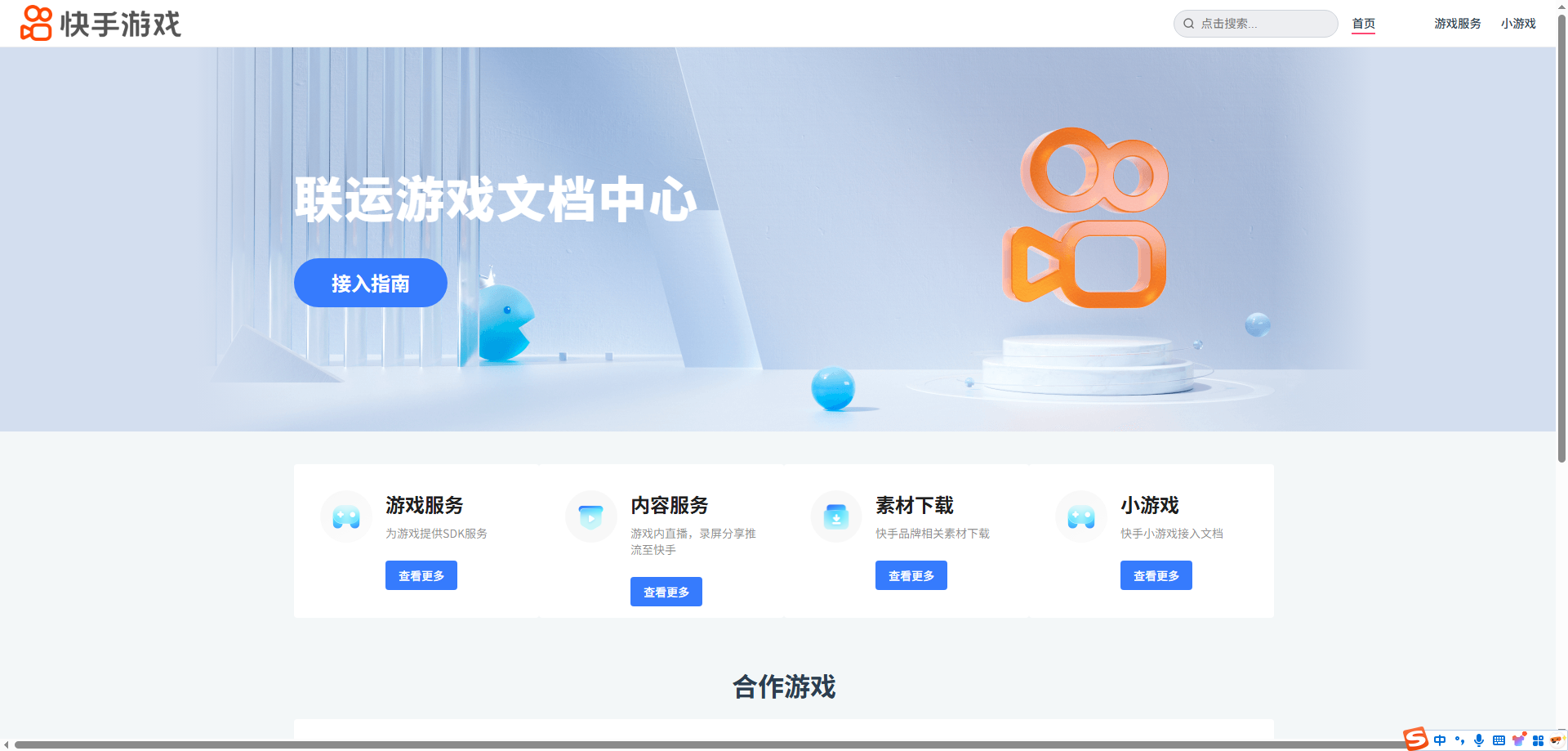
Task: Click the 小游戏 card heading
Action: (x=1150, y=505)
